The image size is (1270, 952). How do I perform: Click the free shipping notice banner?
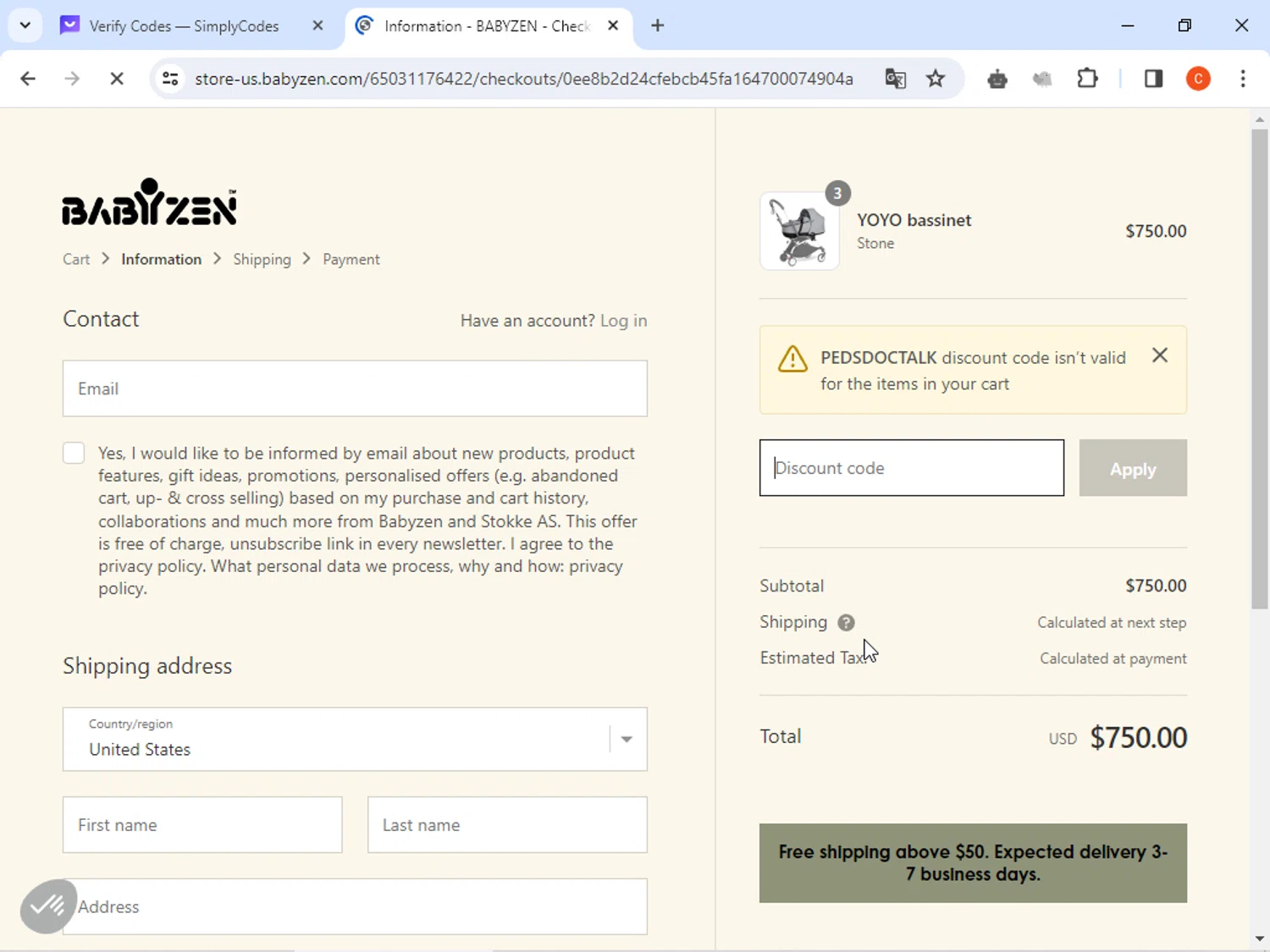[x=973, y=863]
